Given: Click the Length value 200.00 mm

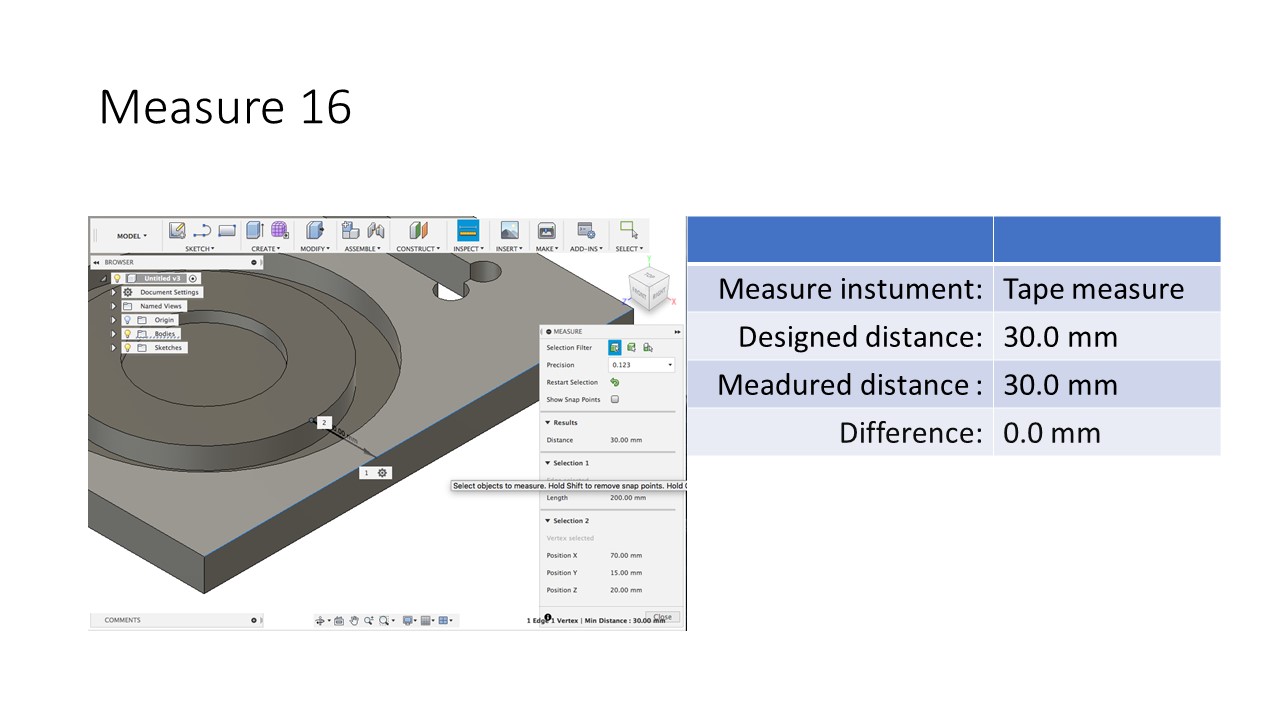Looking at the screenshot, I should point(628,498).
